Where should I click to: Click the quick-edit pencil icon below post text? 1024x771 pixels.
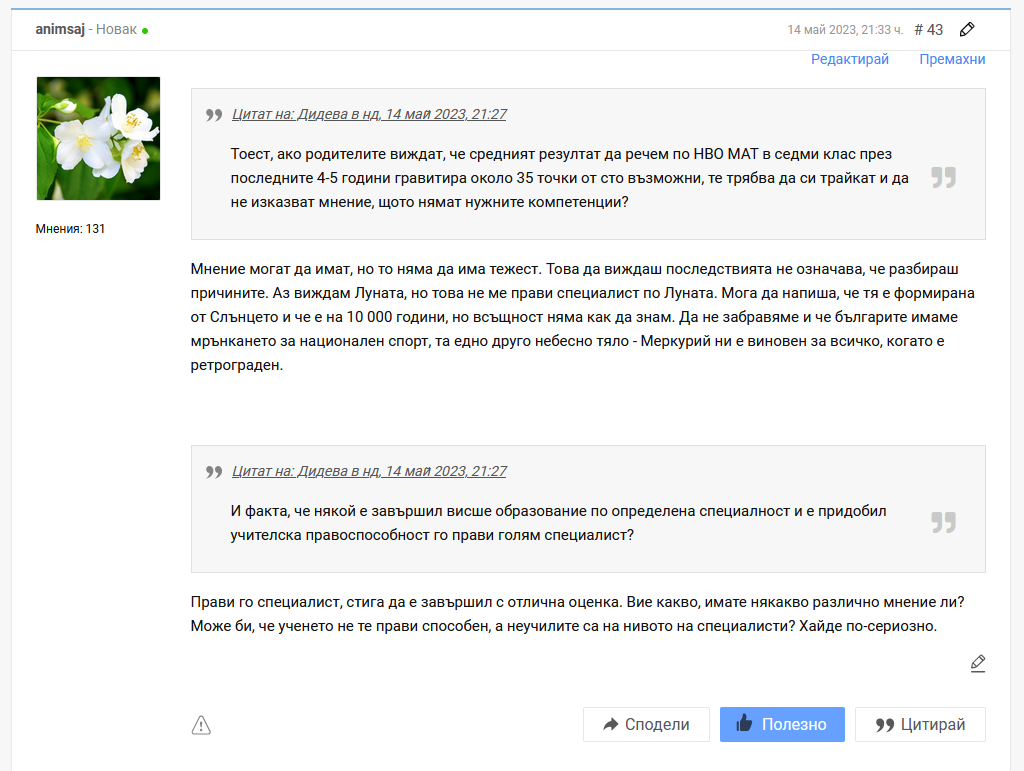pyautogui.click(x=978, y=663)
